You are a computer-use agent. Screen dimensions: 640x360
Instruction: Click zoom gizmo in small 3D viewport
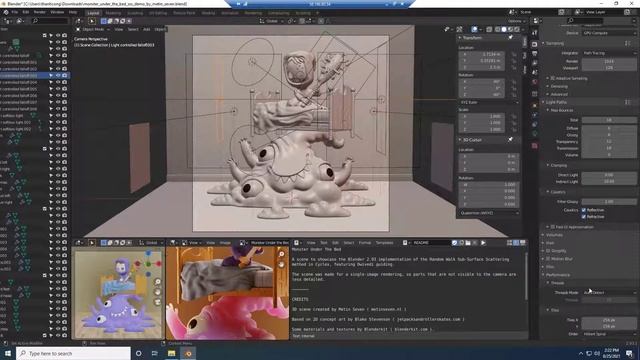click(x=158, y=282)
